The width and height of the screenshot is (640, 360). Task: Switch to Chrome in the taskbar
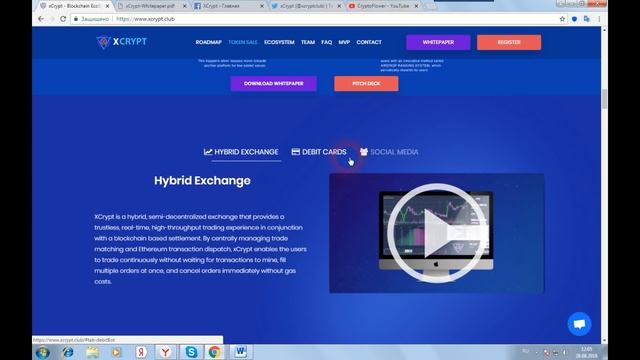(215, 352)
